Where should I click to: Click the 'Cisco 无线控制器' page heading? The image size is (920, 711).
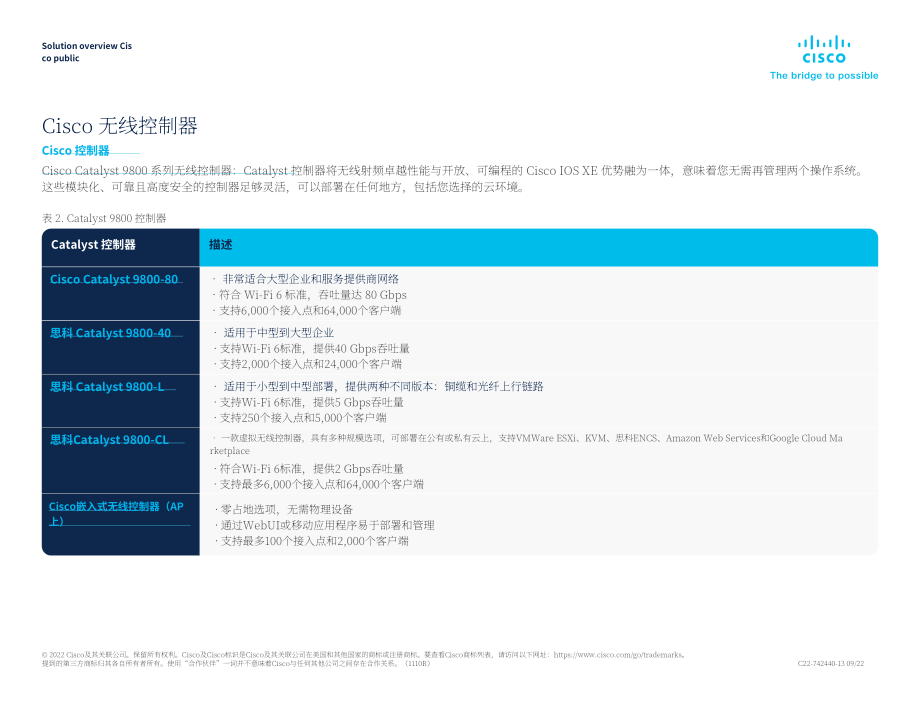pos(120,126)
